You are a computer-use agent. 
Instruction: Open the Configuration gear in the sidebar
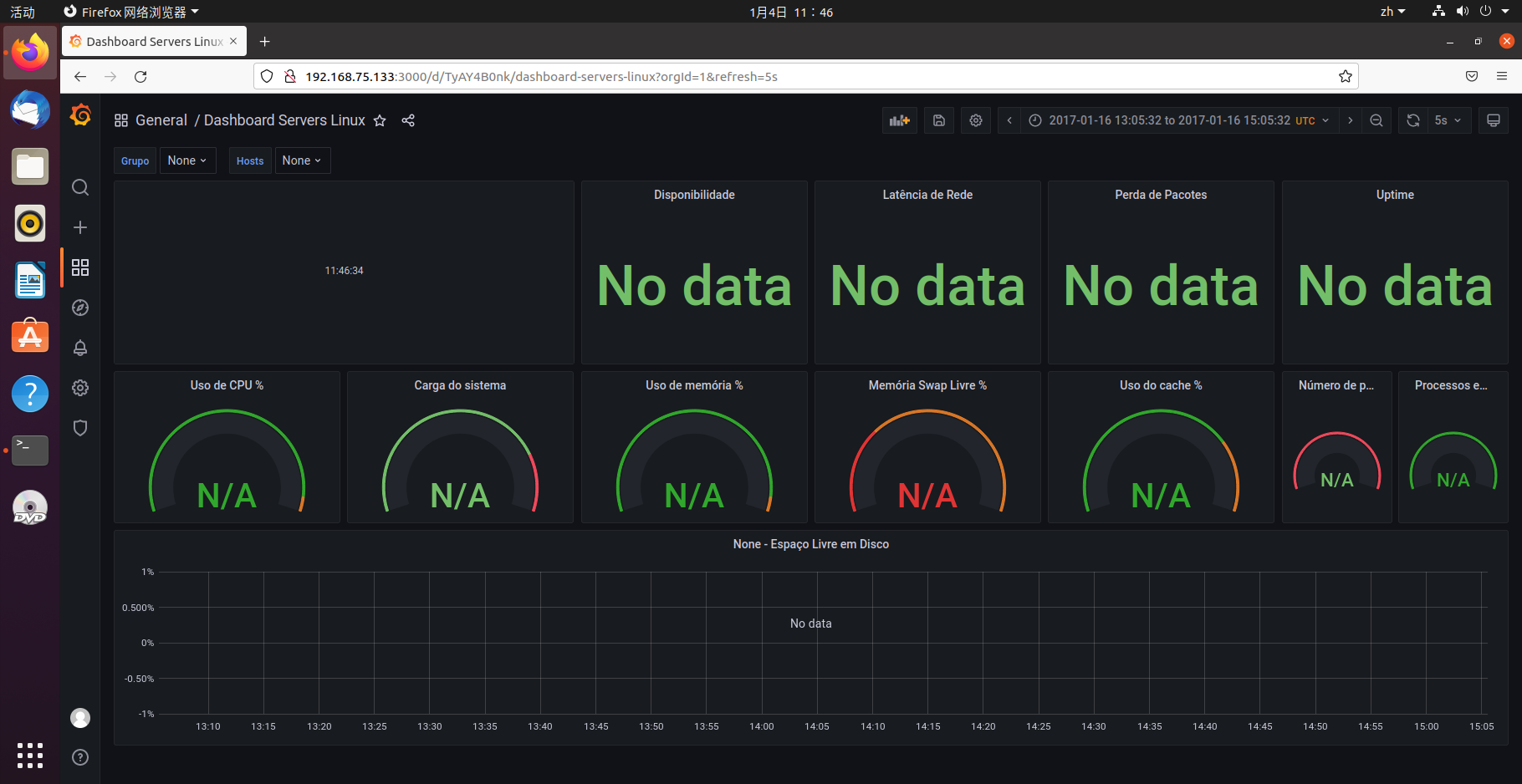(x=80, y=387)
